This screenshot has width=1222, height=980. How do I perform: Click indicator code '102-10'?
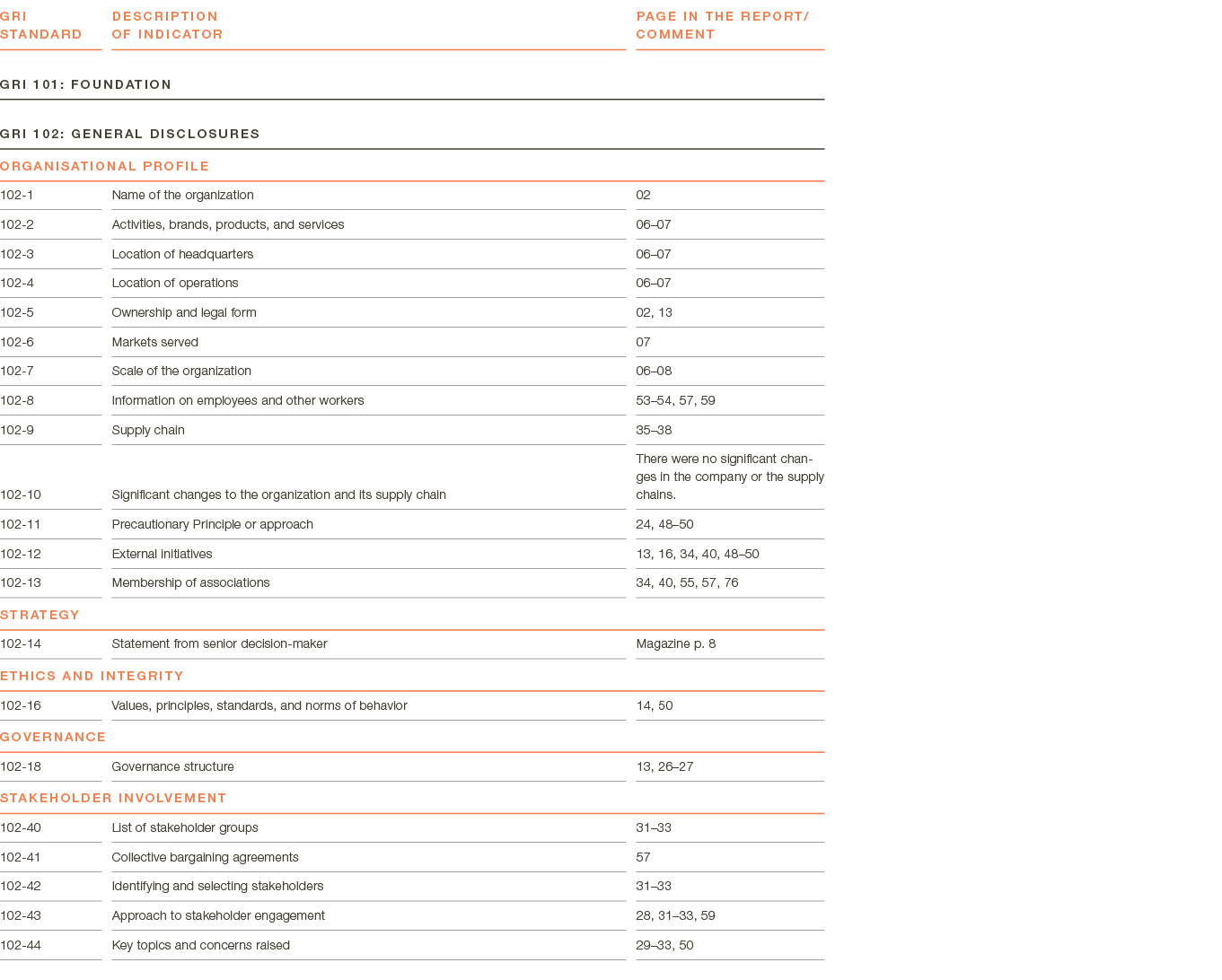tap(21, 494)
